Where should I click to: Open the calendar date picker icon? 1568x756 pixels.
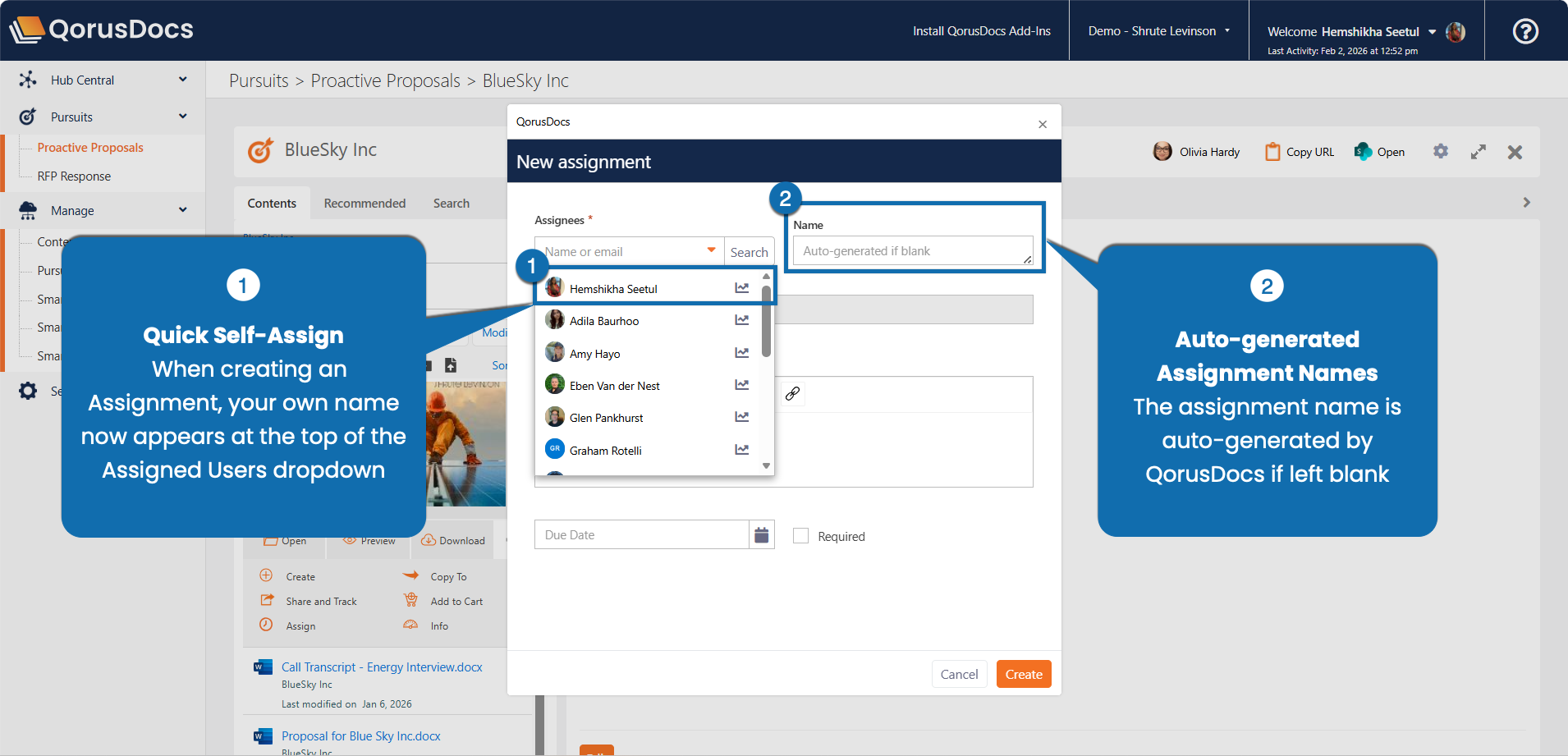click(x=761, y=535)
